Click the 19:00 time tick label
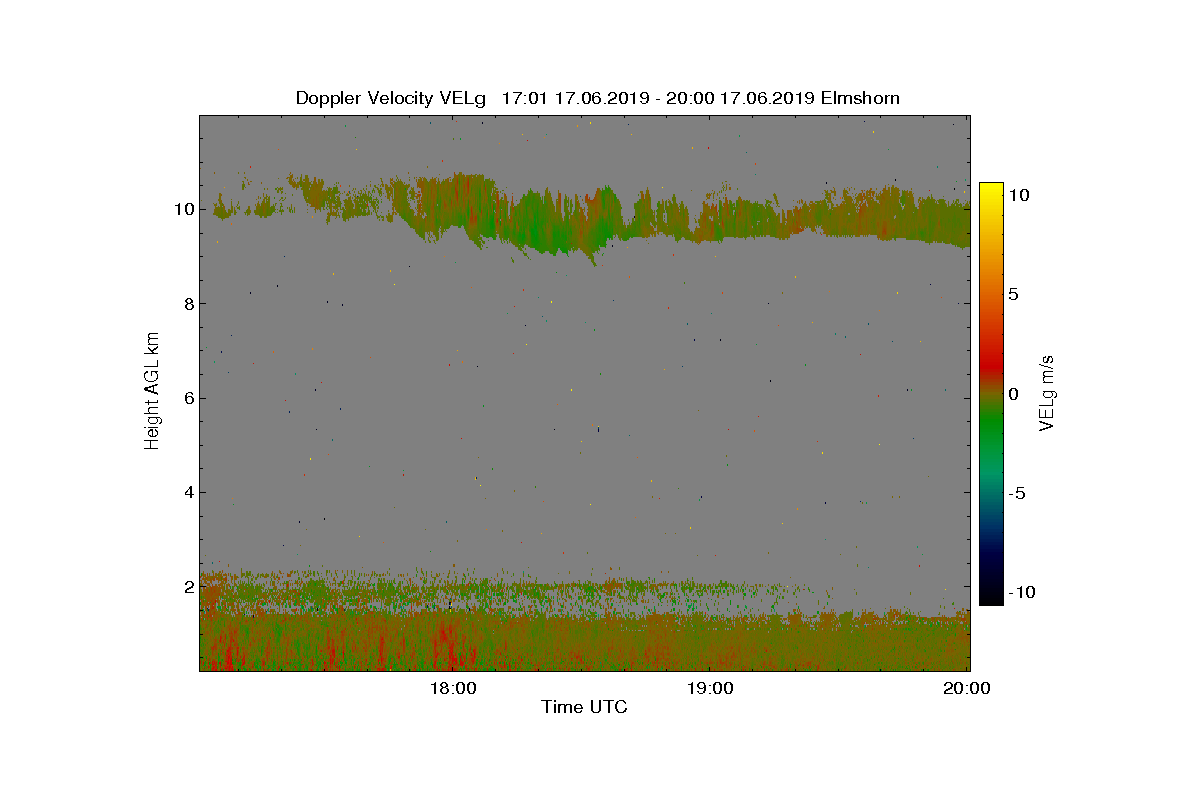Image resolution: width=1200 pixels, height=800 pixels. [711, 688]
